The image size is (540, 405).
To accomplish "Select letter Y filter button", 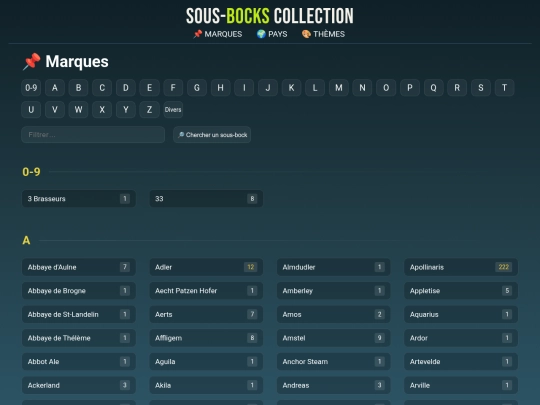I will (126, 110).
